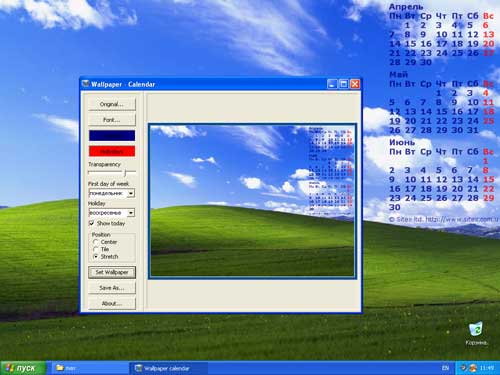Click the Original... button

pos(112,104)
